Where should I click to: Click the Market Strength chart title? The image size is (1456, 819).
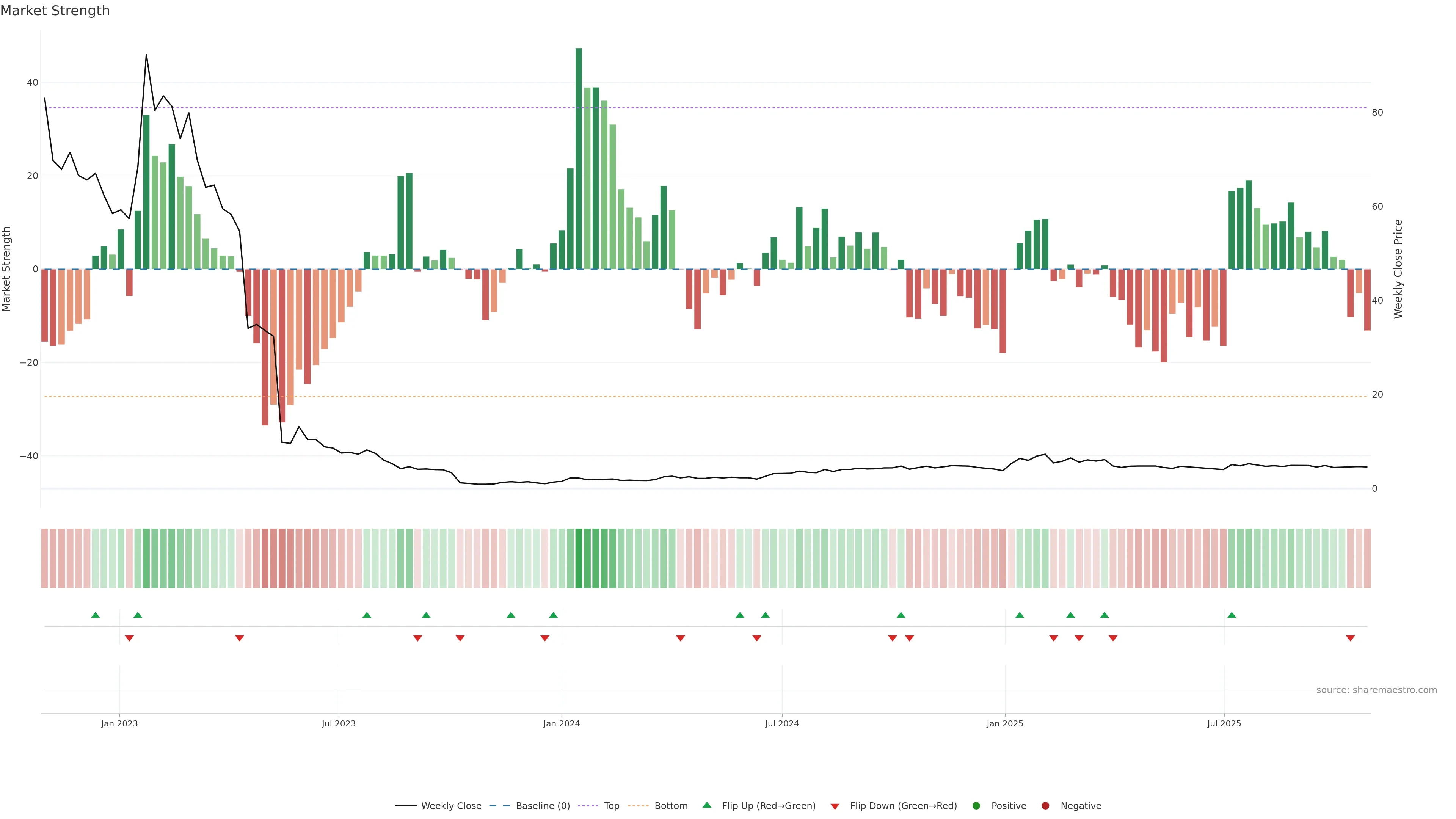(x=55, y=11)
